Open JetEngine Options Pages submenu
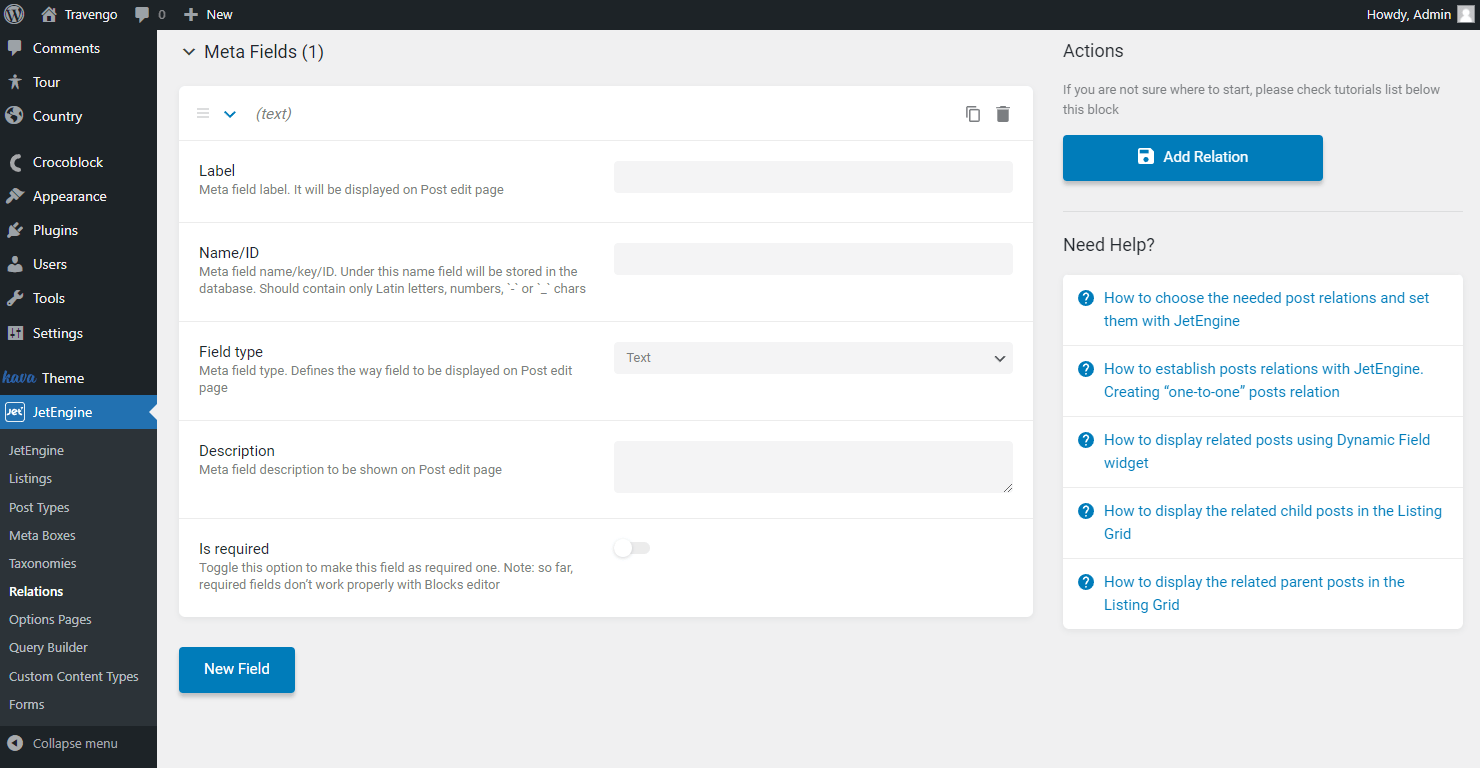The width and height of the screenshot is (1480, 768). click(50, 619)
